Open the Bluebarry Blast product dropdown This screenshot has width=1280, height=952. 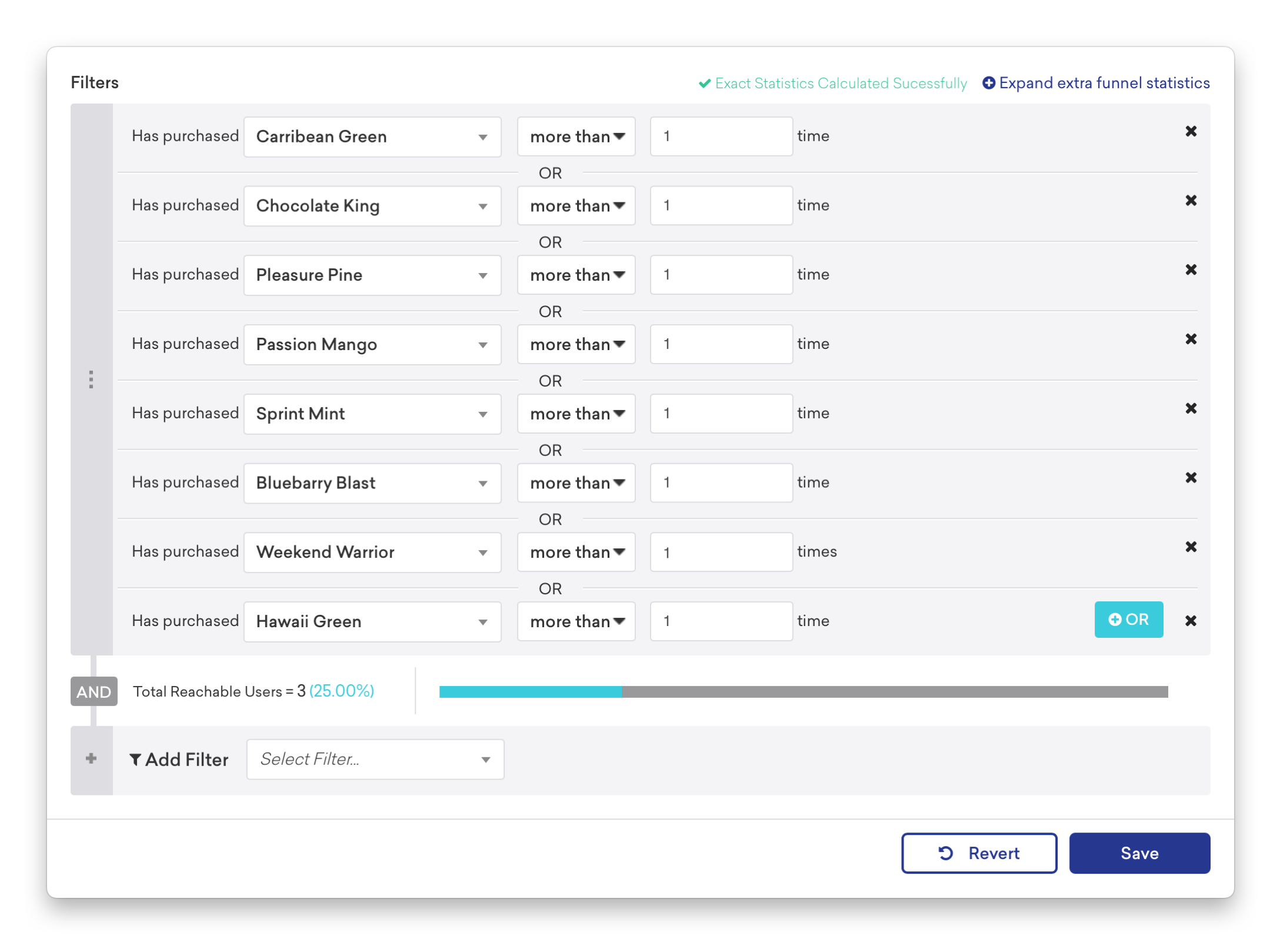click(372, 483)
